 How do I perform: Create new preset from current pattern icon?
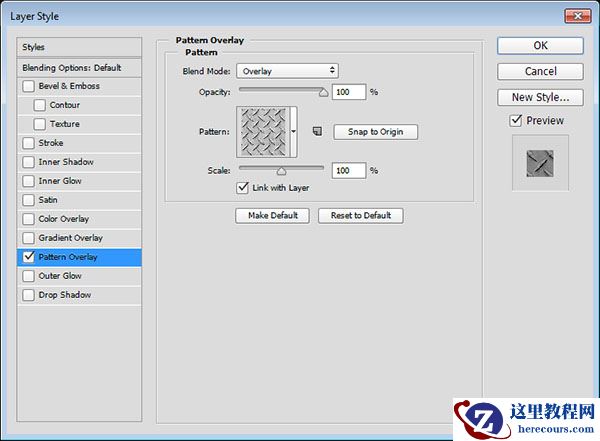317,131
